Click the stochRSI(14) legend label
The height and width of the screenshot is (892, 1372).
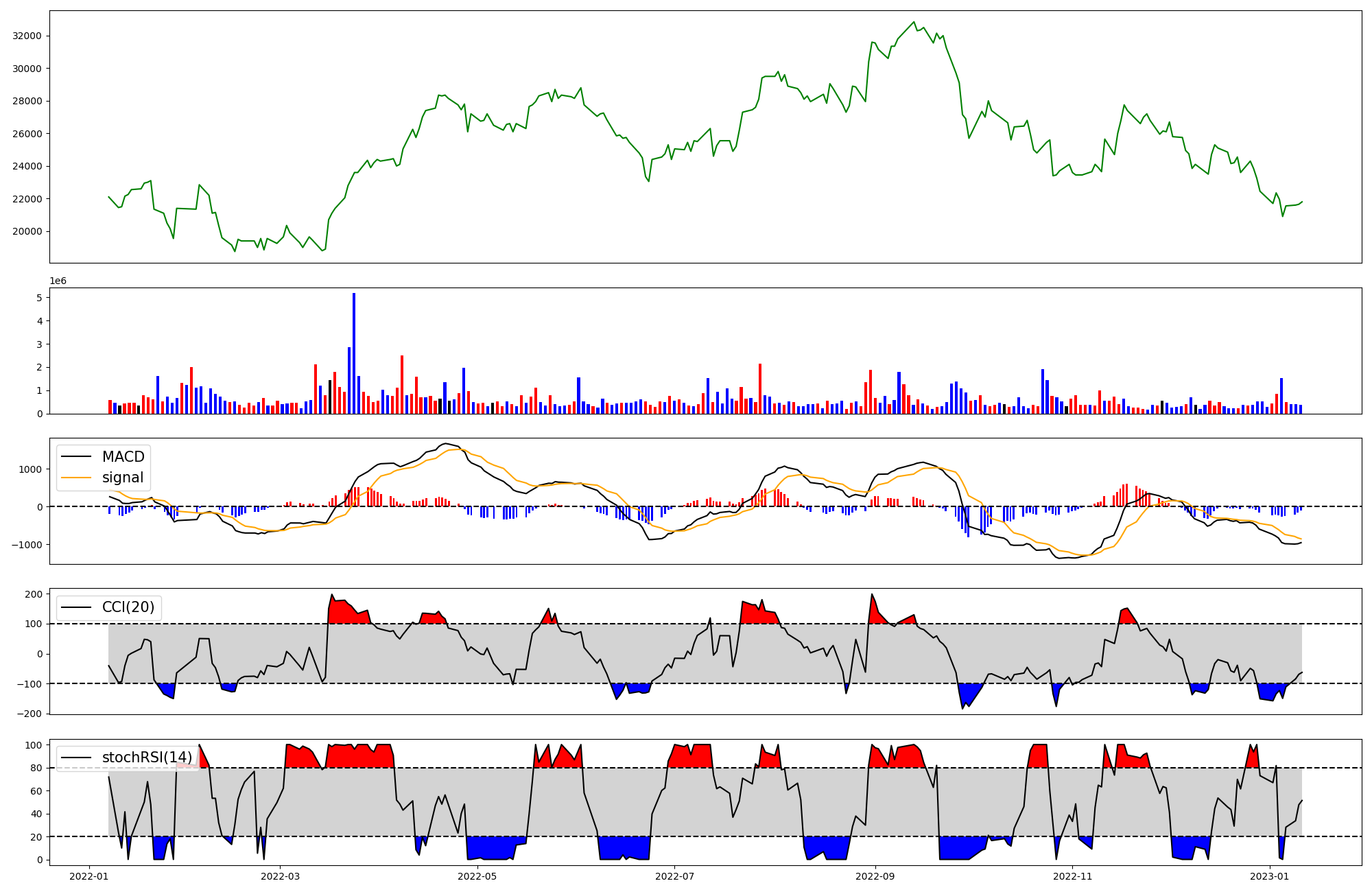pyautogui.click(x=147, y=758)
